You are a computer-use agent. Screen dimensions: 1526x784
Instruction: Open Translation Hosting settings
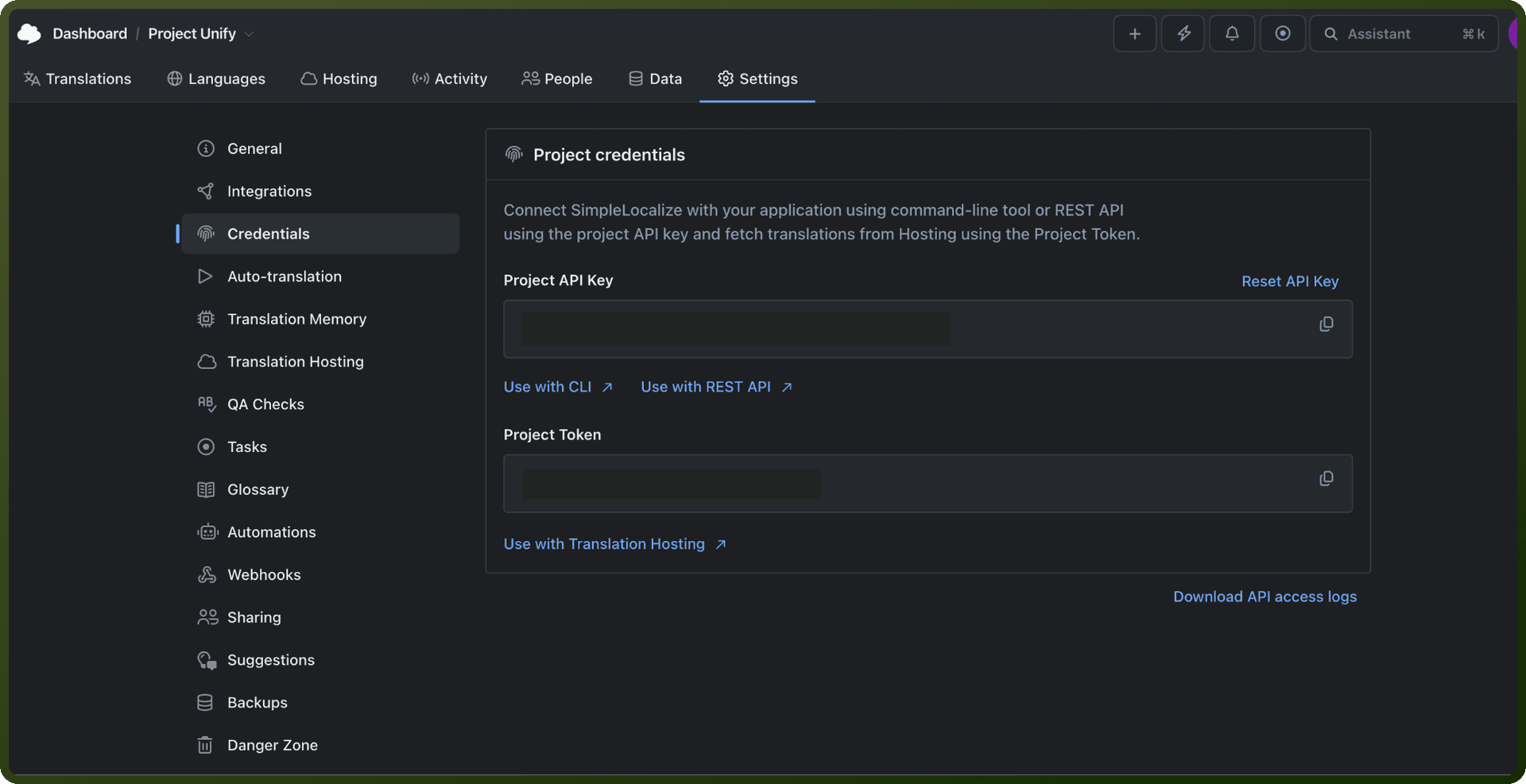pyautogui.click(x=320, y=361)
